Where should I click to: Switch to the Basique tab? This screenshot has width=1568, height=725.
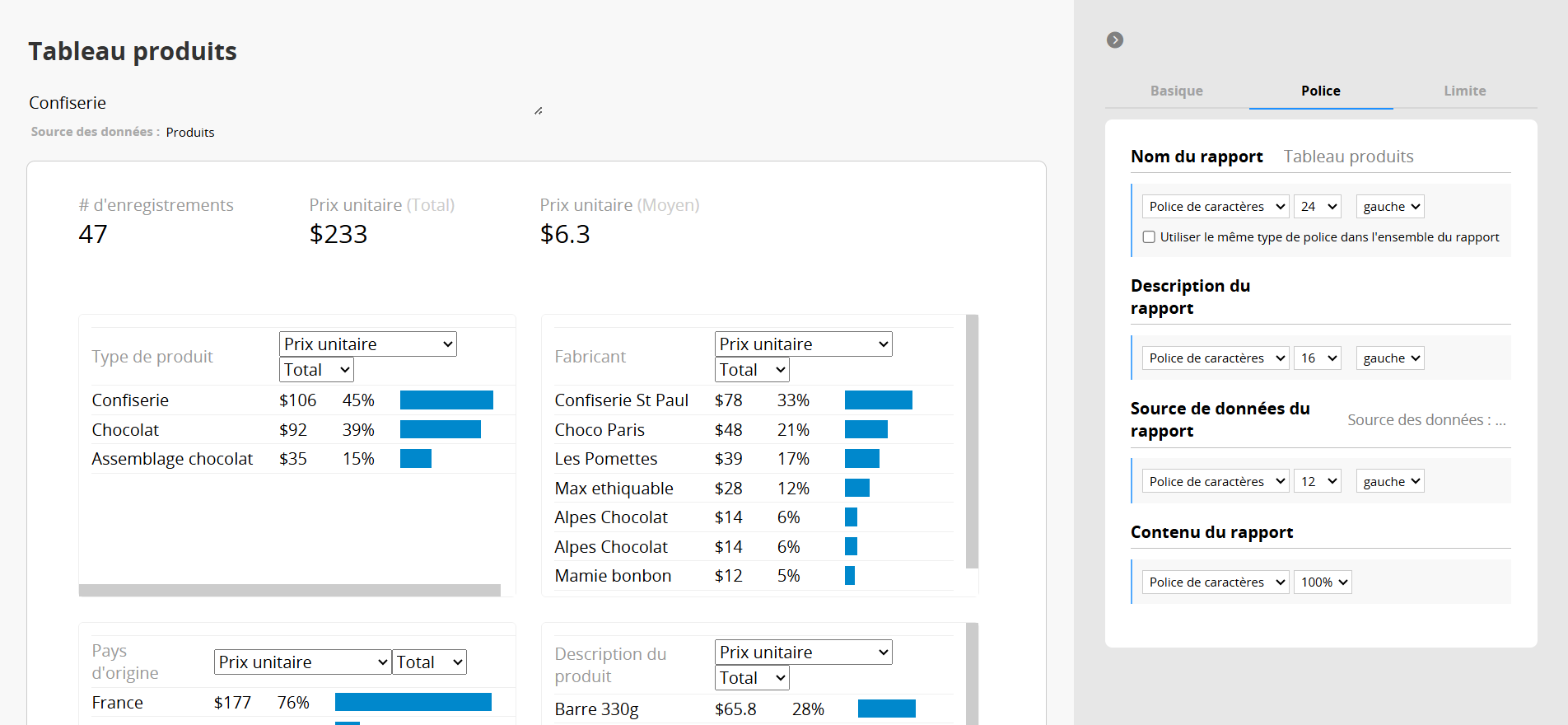tap(1177, 91)
